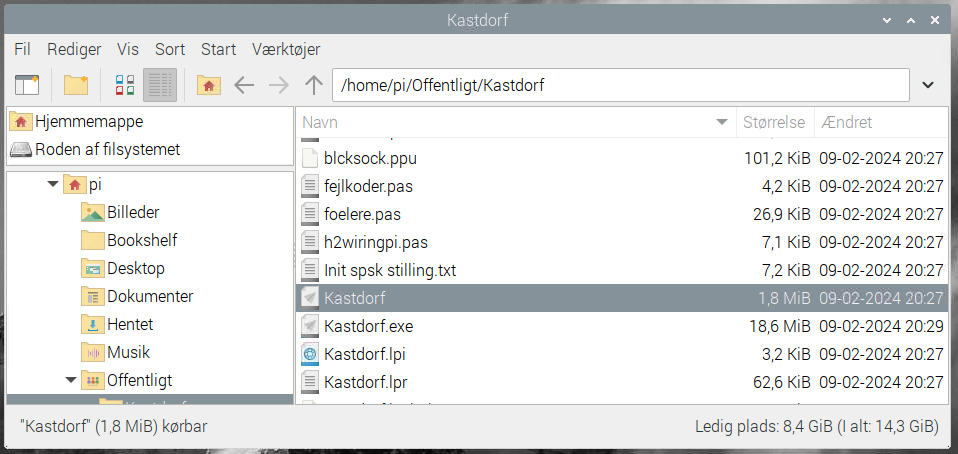Navigate forward with the right arrow

pyautogui.click(x=279, y=85)
